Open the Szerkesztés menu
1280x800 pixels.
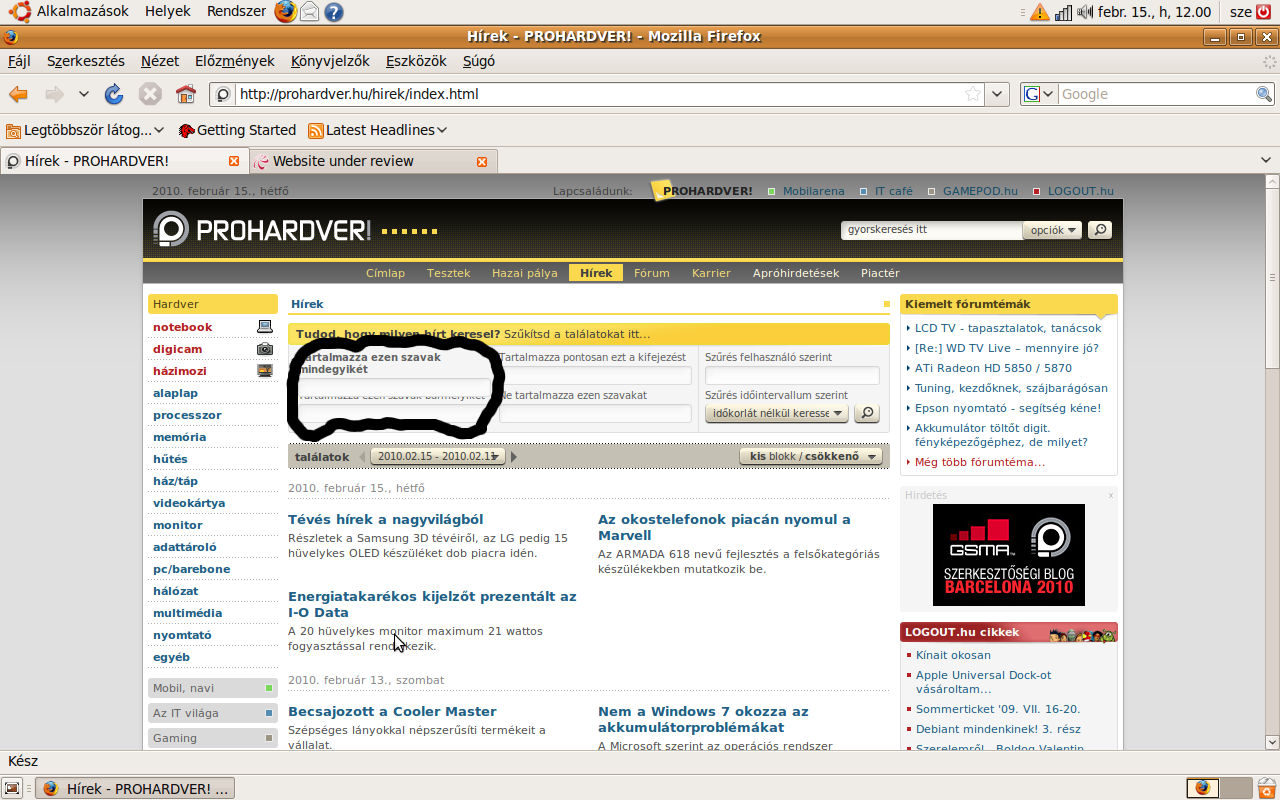coord(86,61)
